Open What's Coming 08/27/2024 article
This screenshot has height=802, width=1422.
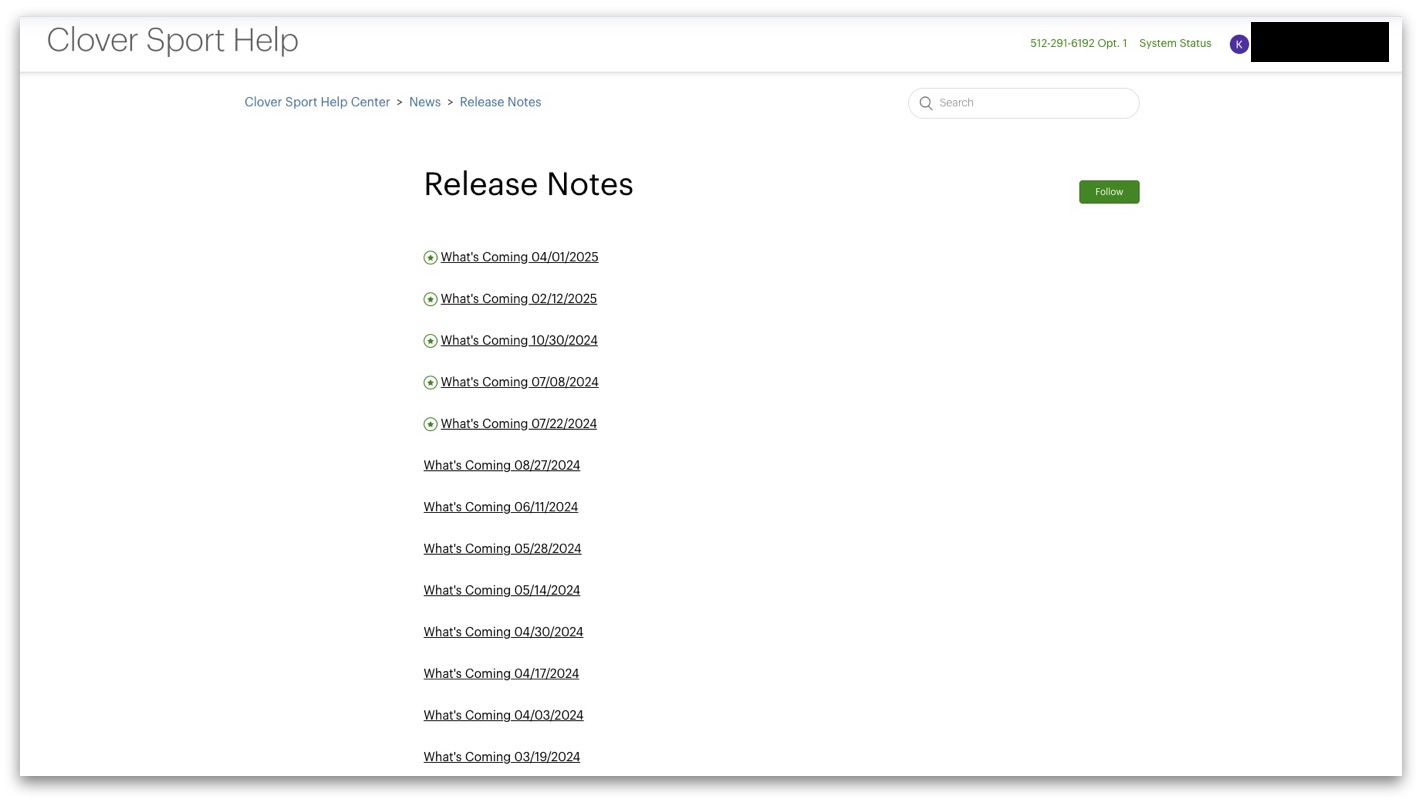tap(501, 465)
